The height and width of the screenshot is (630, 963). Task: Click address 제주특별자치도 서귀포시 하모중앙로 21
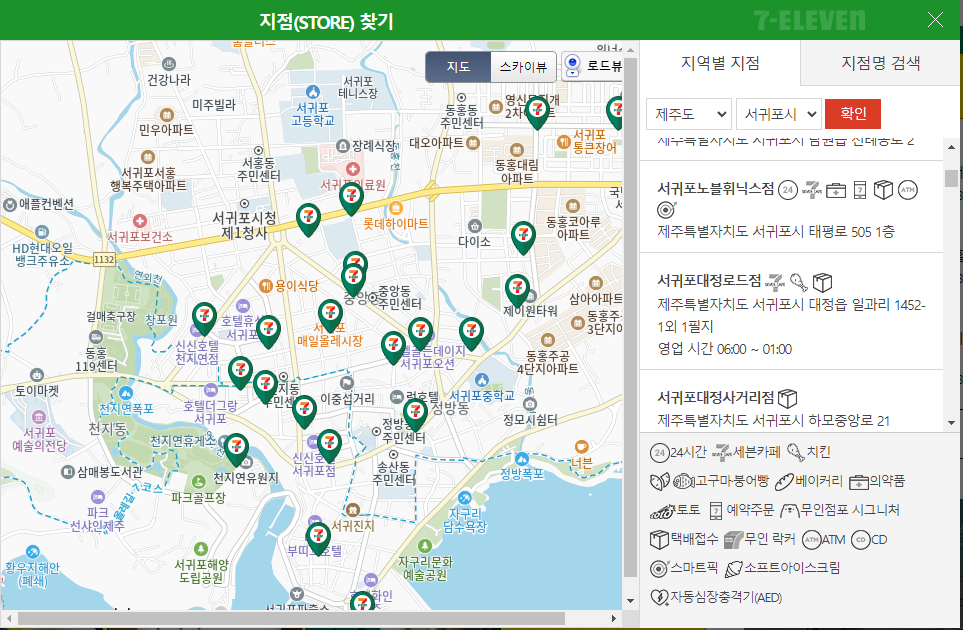pos(773,421)
